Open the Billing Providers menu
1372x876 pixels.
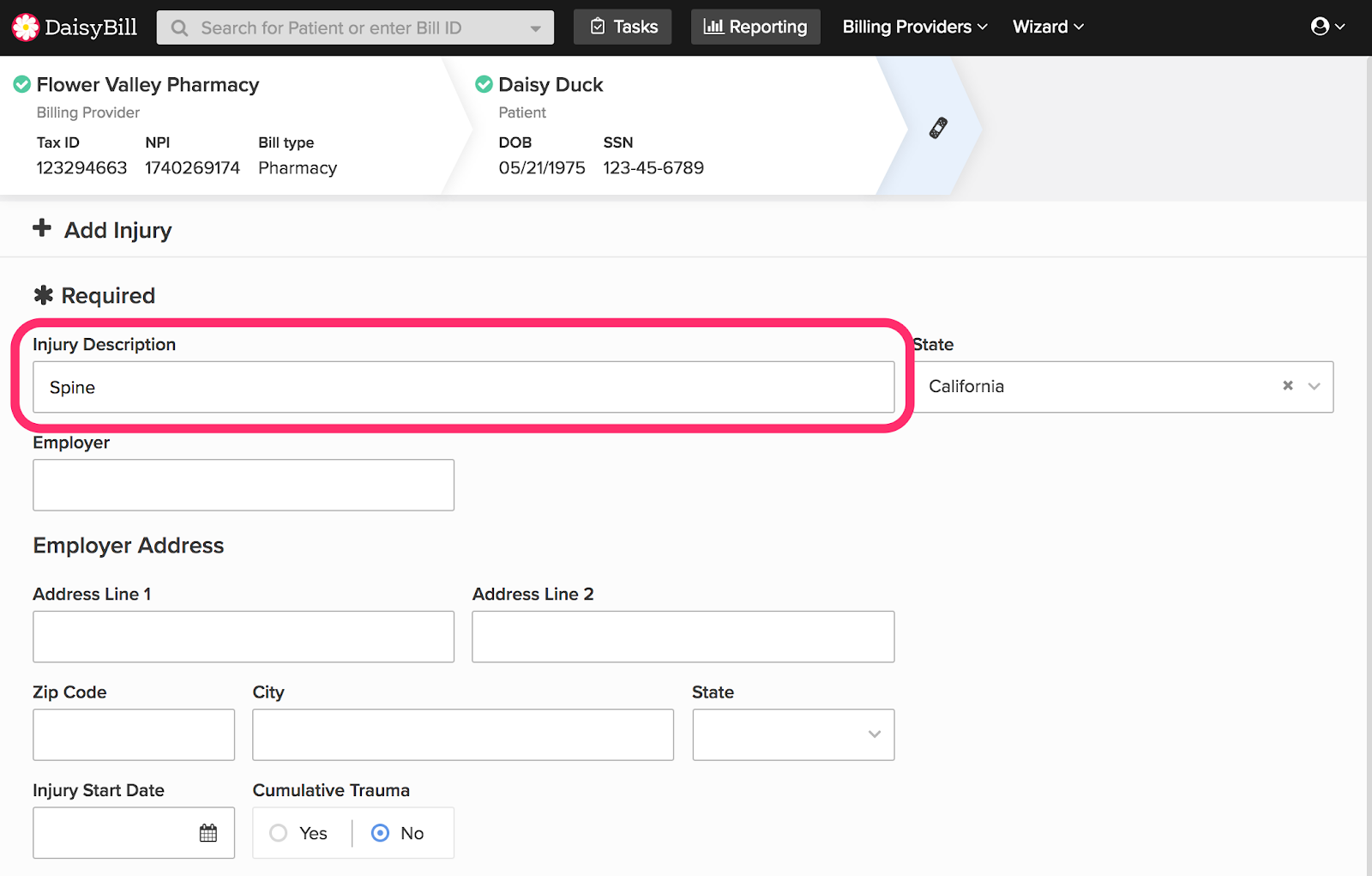914,27
